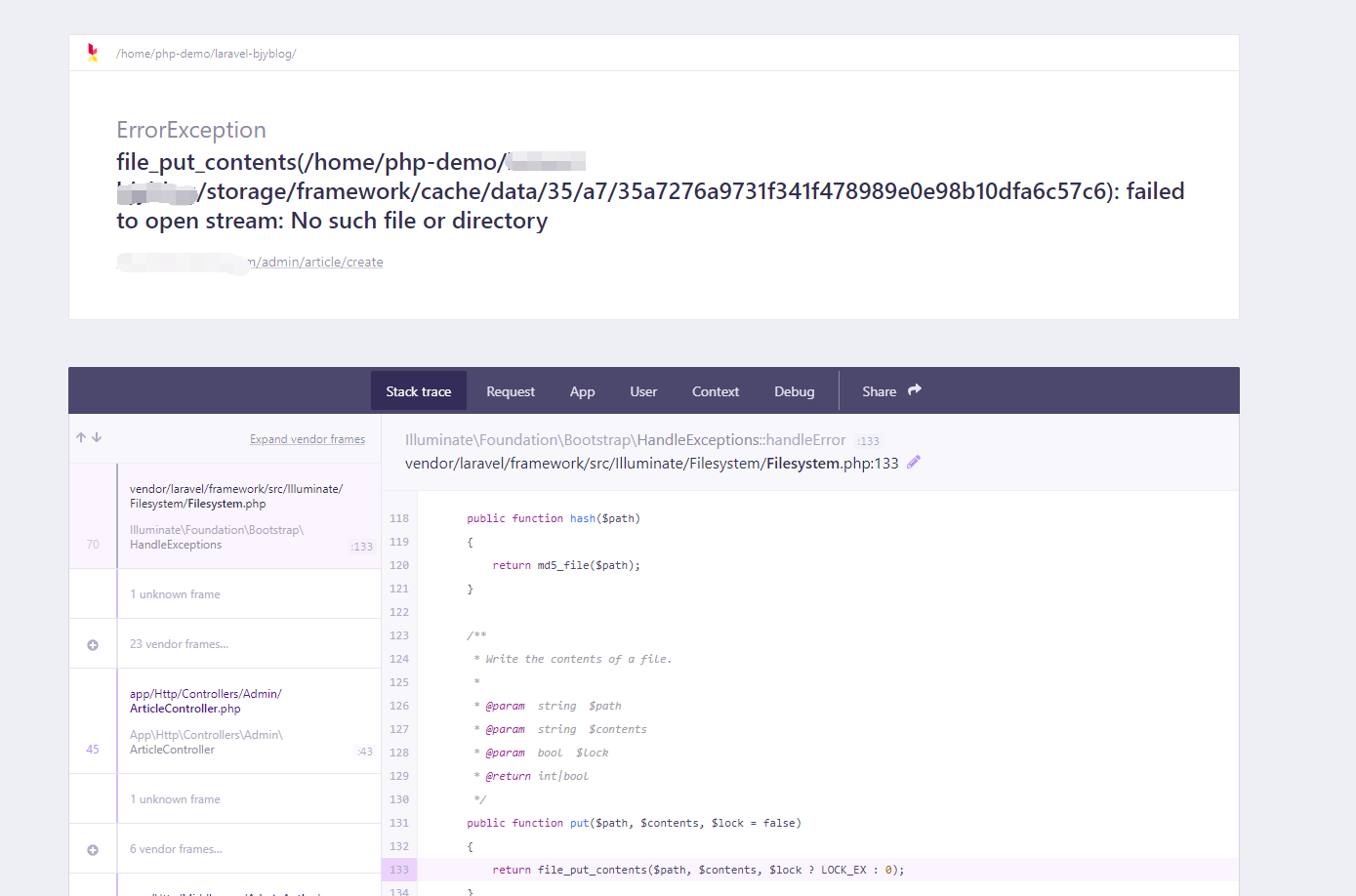Open the App tab
The height and width of the screenshot is (896, 1356).
[582, 390]
